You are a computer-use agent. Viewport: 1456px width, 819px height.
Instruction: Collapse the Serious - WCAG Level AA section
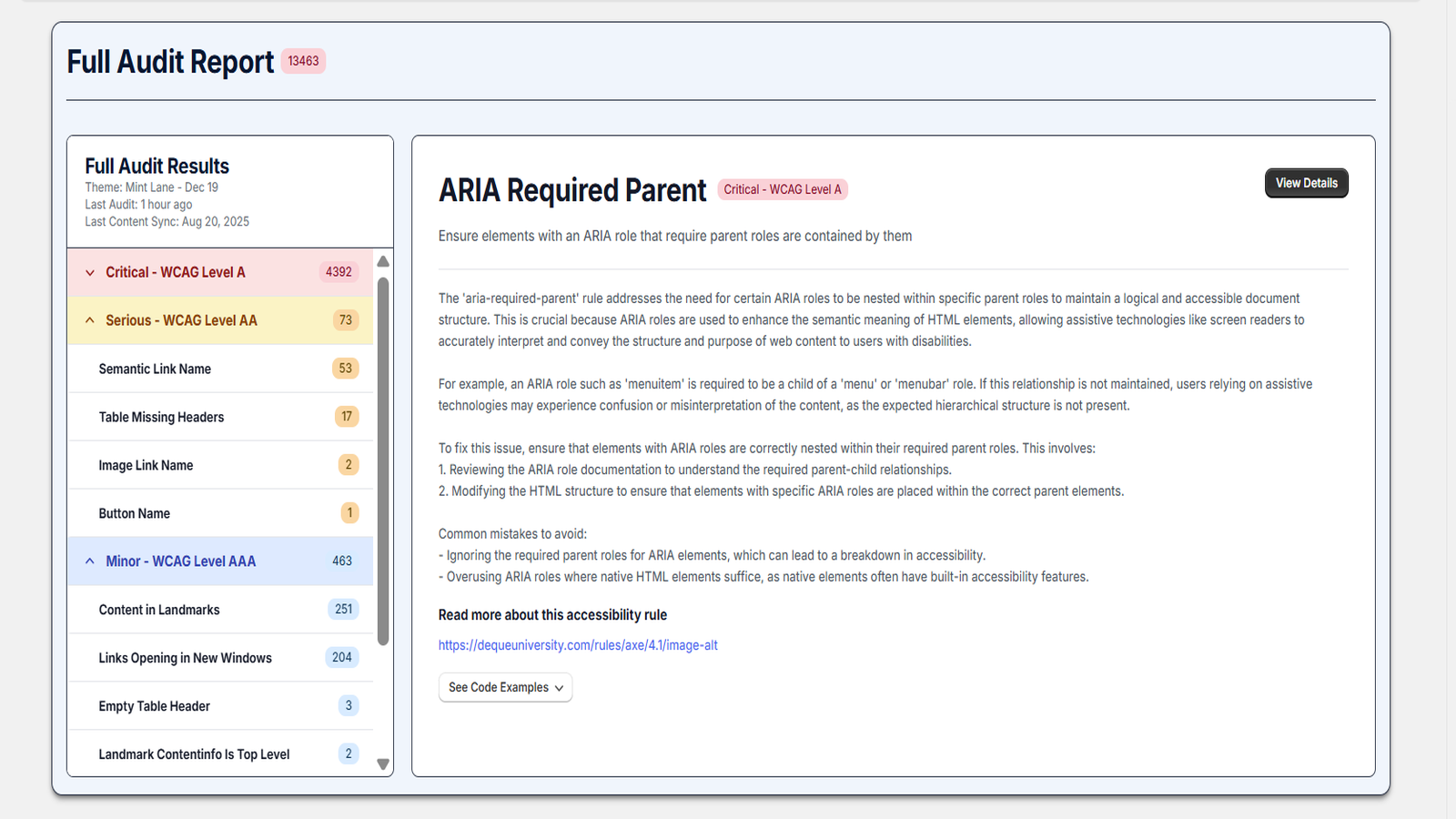[181, 320]
